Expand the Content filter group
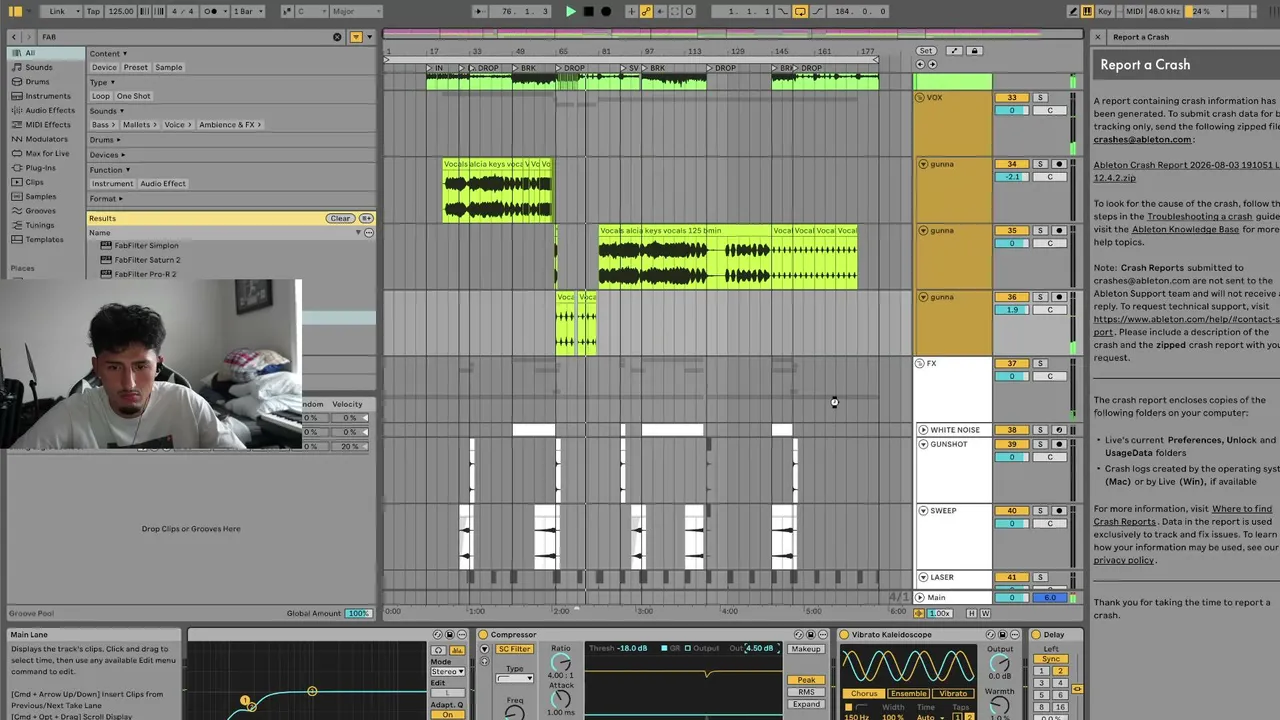The image size is (1280, 720). point(108,53)
